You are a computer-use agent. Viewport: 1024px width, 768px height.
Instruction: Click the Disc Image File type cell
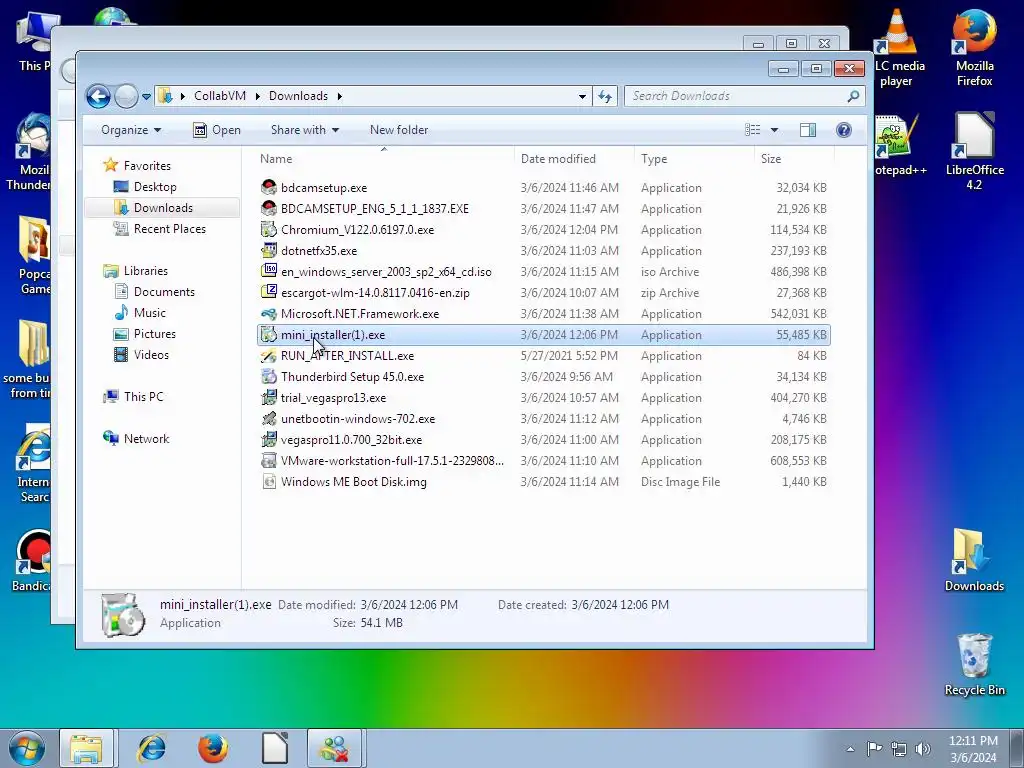click(x=680, y=482)
